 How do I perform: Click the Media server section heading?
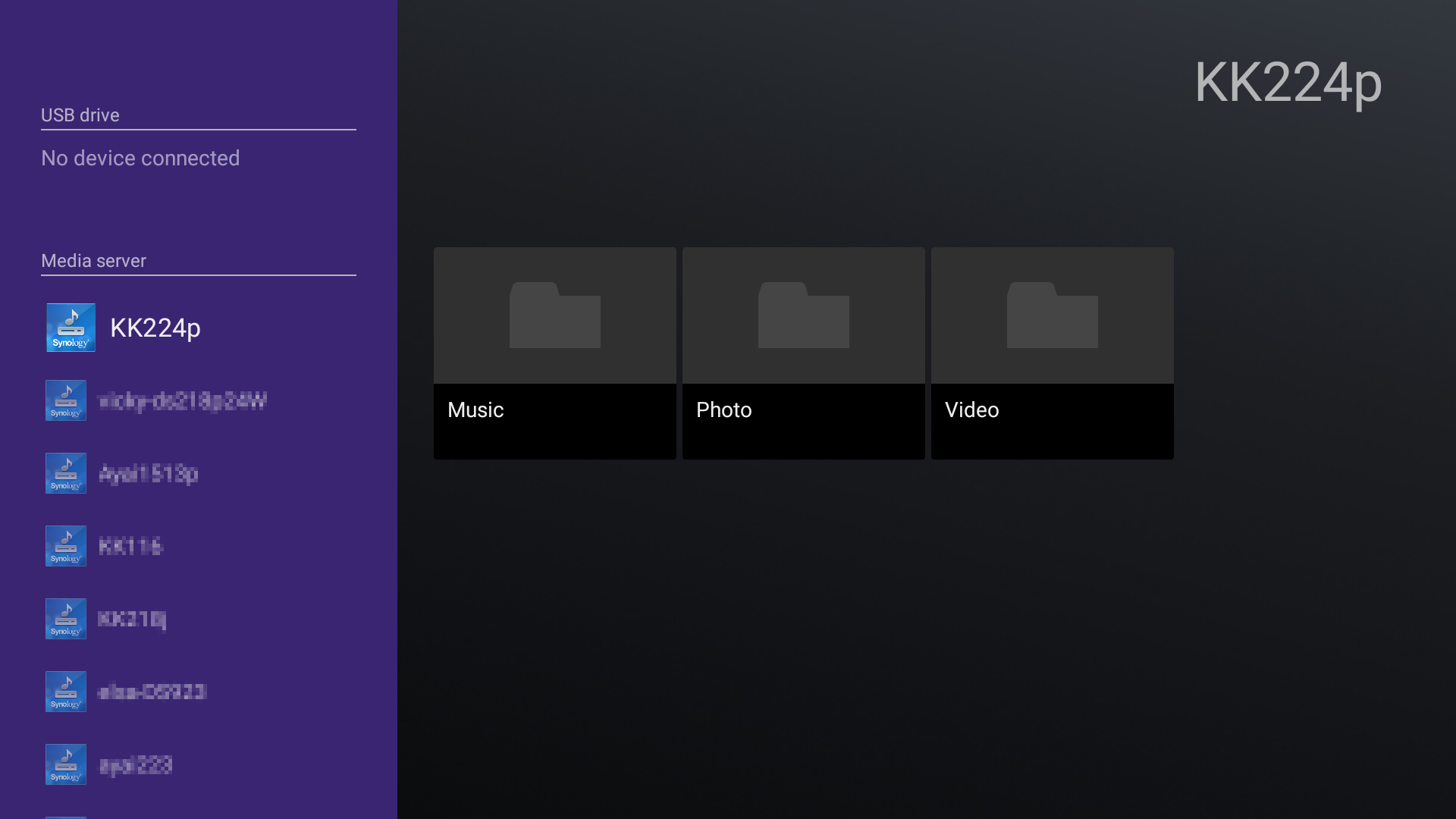pyautogui.click(x=93, y=261)
